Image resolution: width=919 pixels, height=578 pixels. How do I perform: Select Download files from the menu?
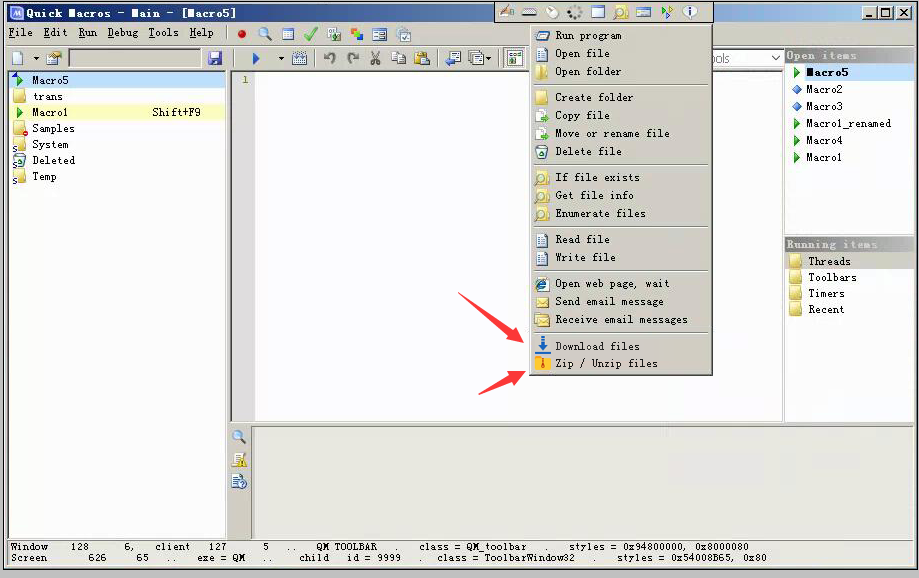tap(597, 346)
